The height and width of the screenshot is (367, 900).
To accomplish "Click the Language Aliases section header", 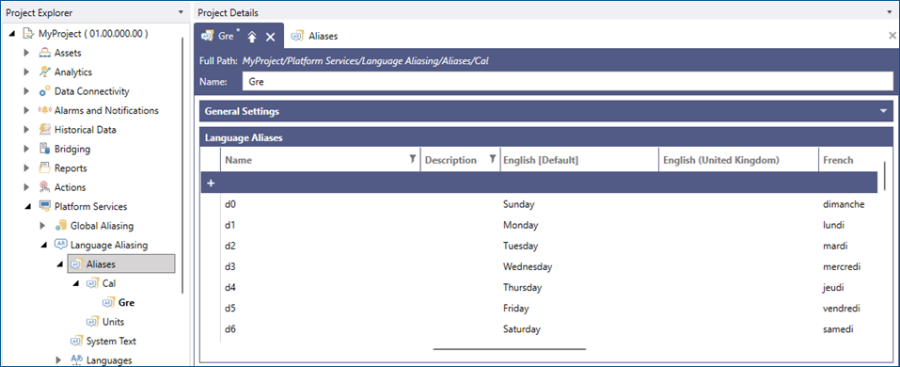I will [546, 138].
